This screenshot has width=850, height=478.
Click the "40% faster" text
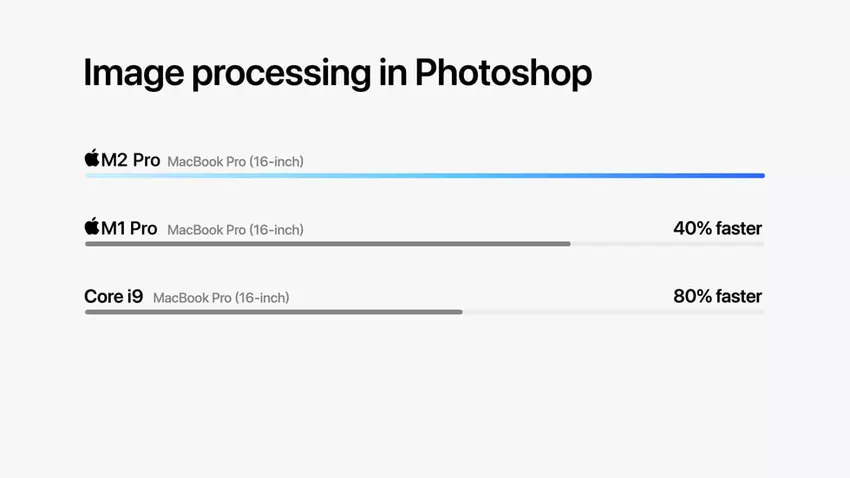coord(717,228)
